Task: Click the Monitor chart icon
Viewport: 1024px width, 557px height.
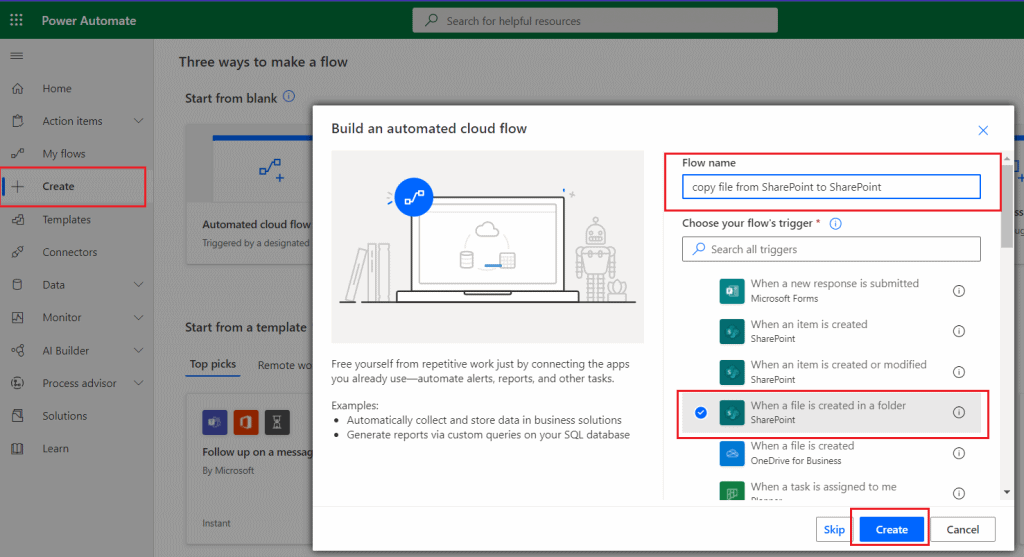Action: (18, 317)
